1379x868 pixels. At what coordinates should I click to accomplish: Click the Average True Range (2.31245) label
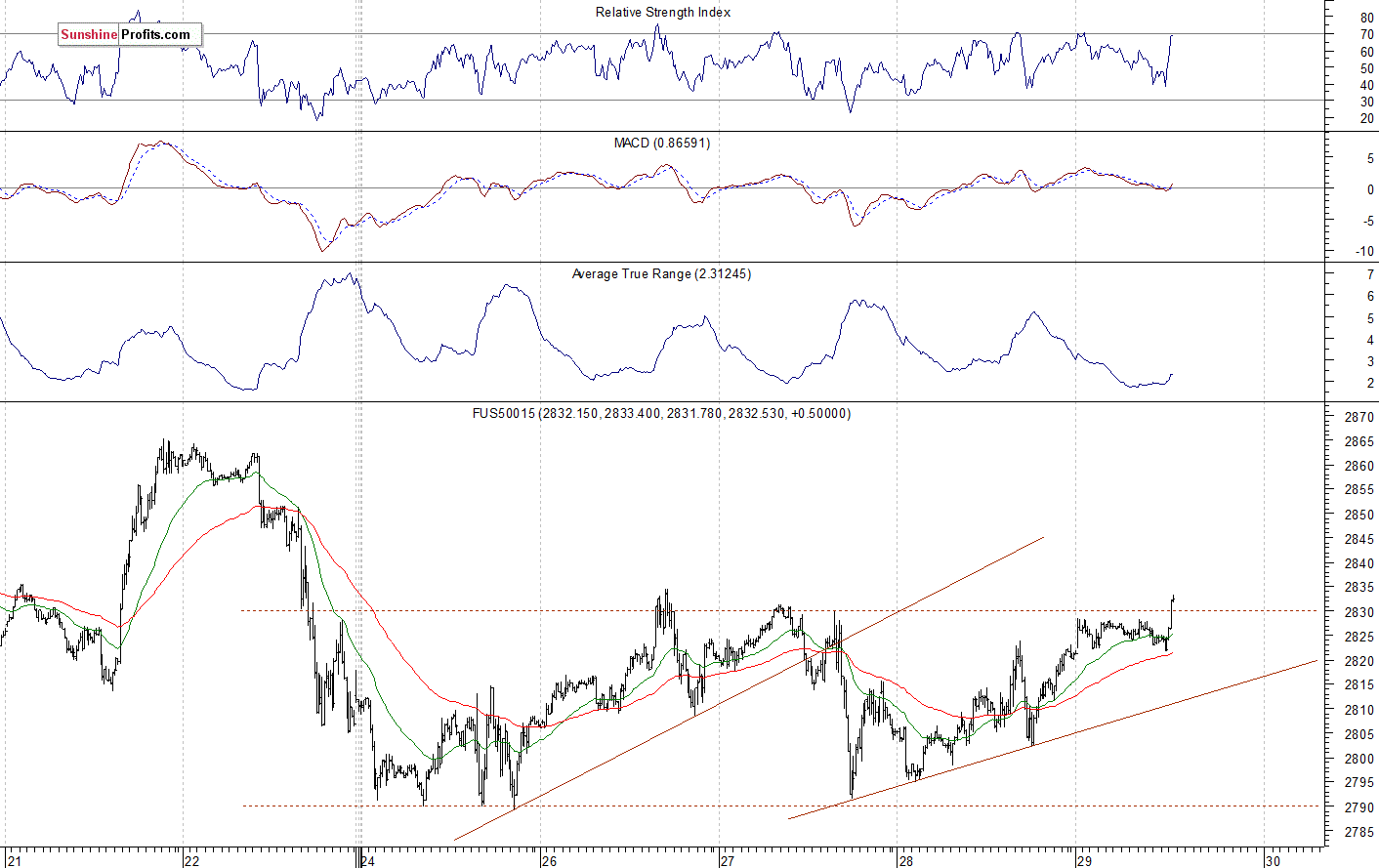point(661,273)
